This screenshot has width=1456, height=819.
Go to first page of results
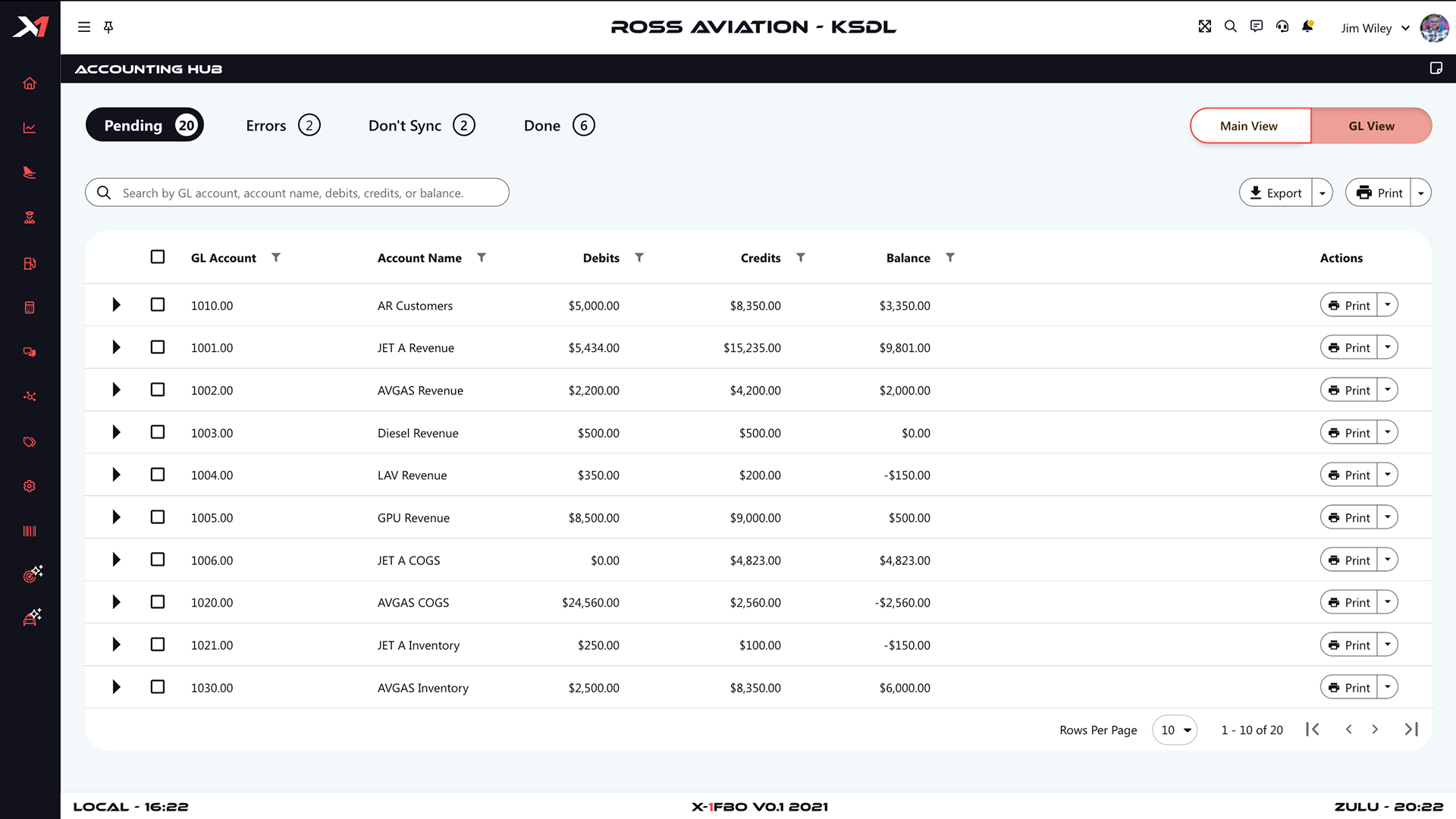coord(1313,730)
